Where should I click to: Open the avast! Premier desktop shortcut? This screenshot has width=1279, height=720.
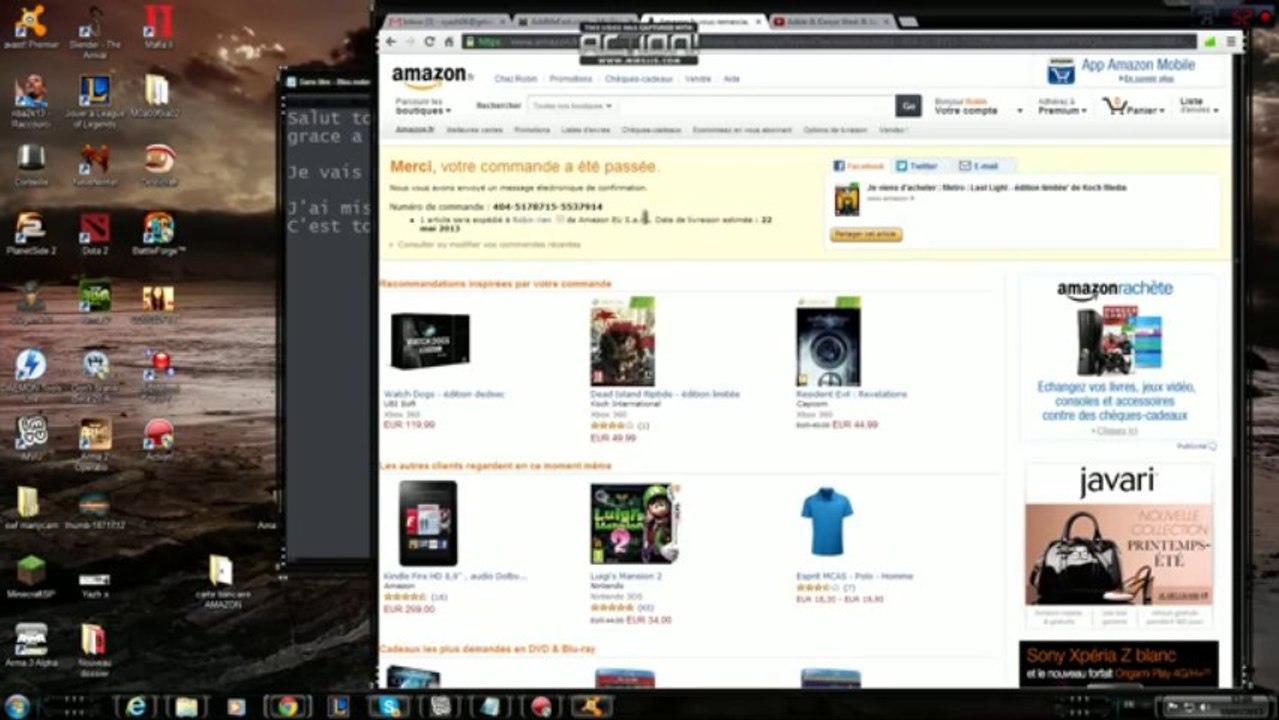pos(30,27)
